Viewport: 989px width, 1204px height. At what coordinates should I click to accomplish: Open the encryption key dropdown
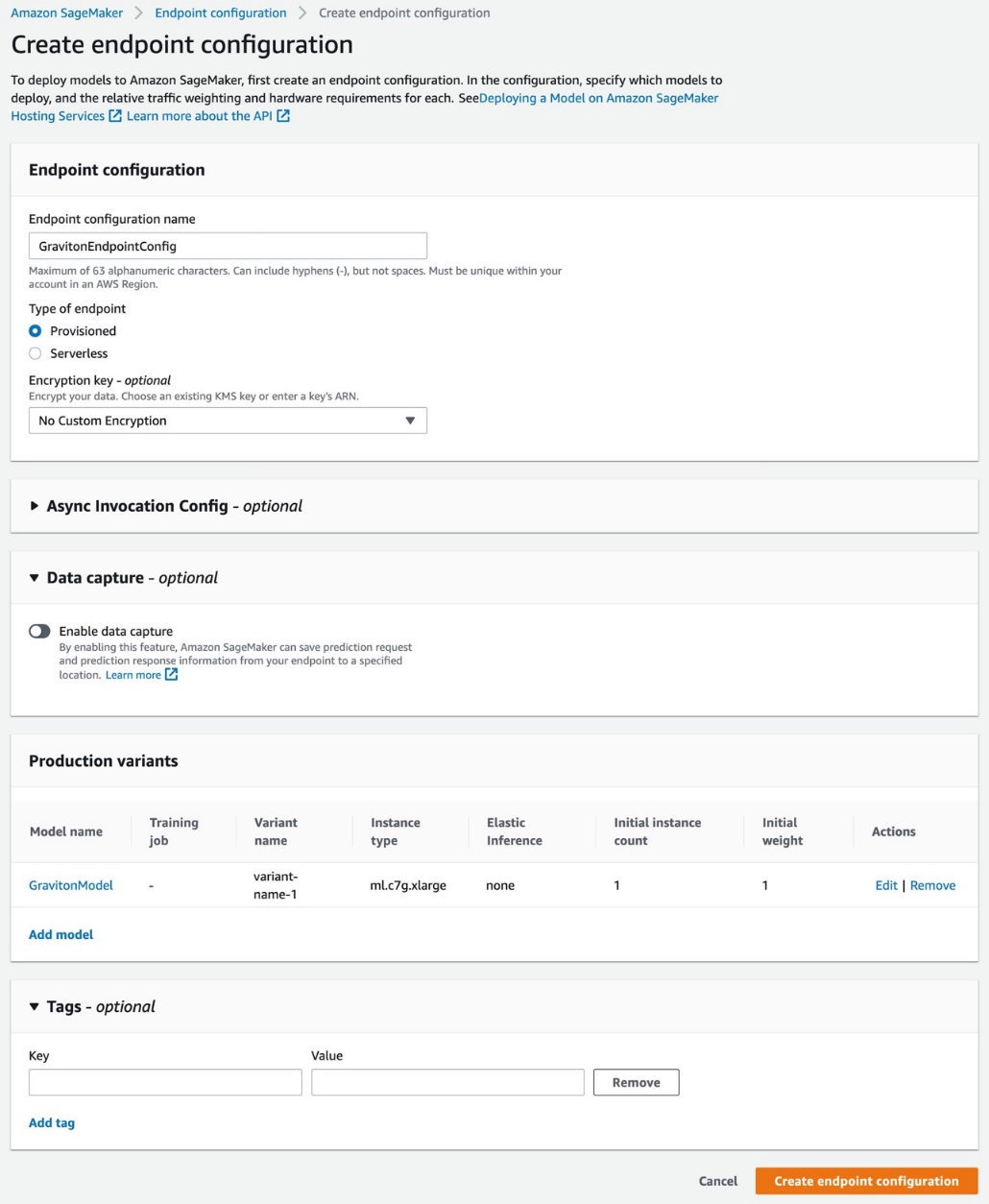(x=228, y=421)
